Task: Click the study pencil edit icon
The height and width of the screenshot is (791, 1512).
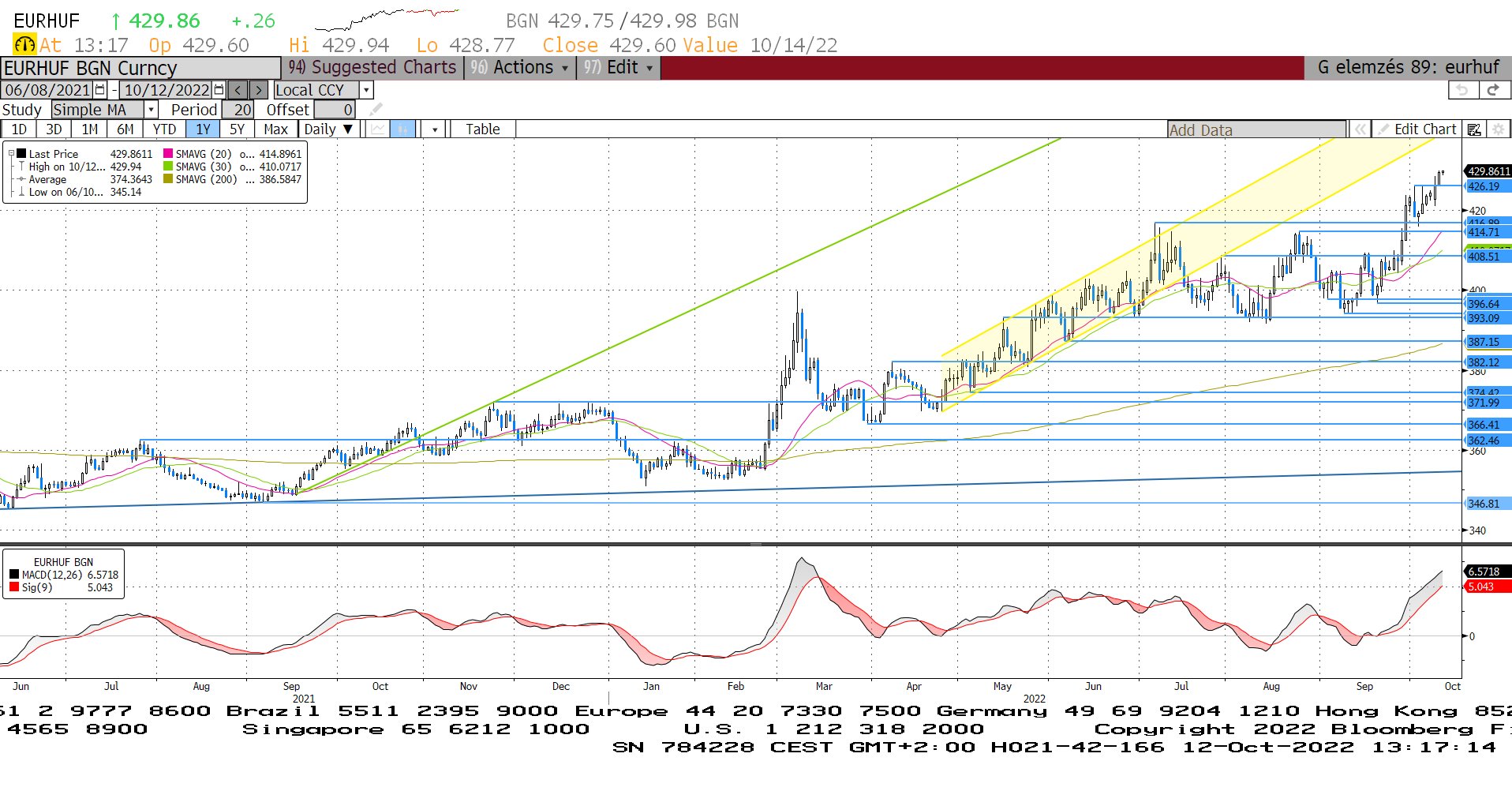Action: tap(376, 109)
